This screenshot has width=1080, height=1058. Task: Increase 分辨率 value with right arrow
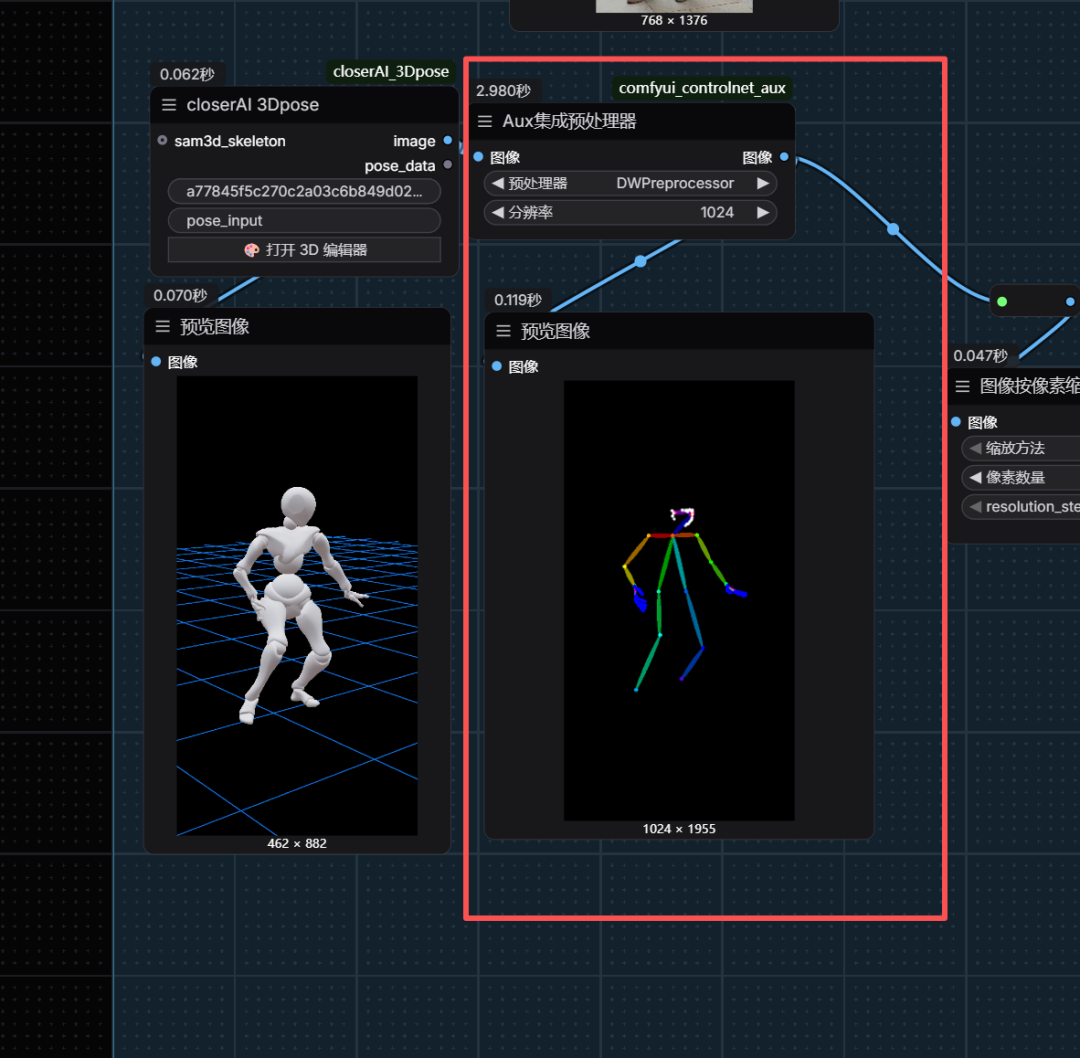point(763,212)
